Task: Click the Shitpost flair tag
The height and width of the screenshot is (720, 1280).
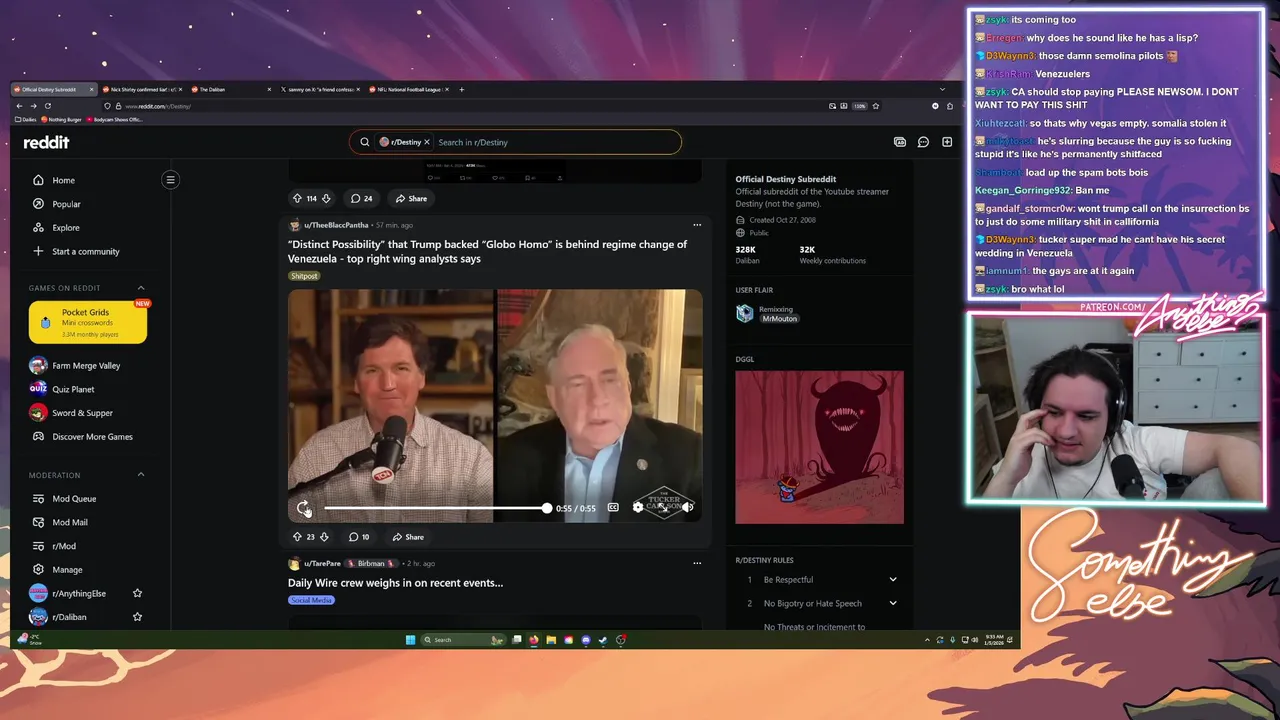Action: [x=304, y=276]
